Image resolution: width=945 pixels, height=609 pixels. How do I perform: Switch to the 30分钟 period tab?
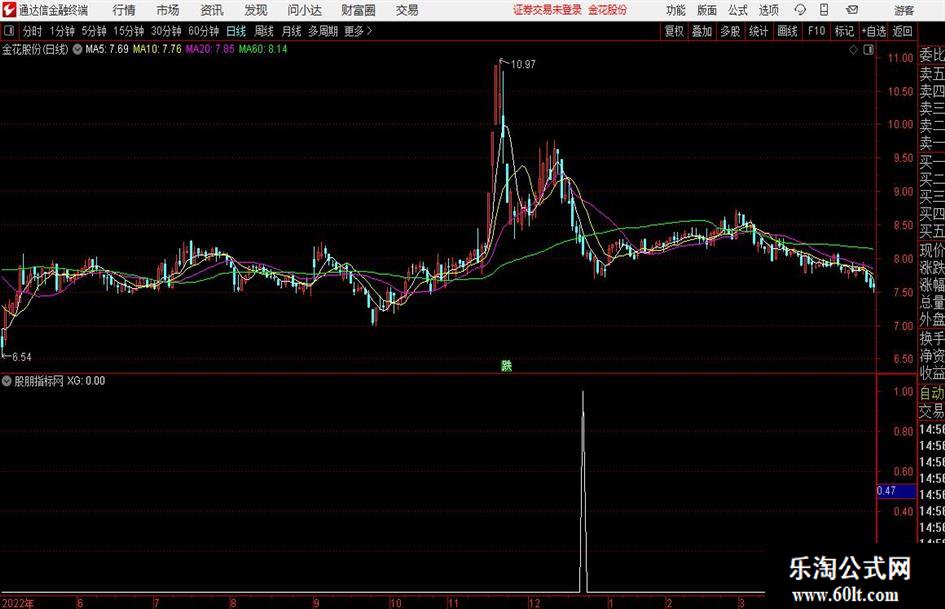coord(166,31)
